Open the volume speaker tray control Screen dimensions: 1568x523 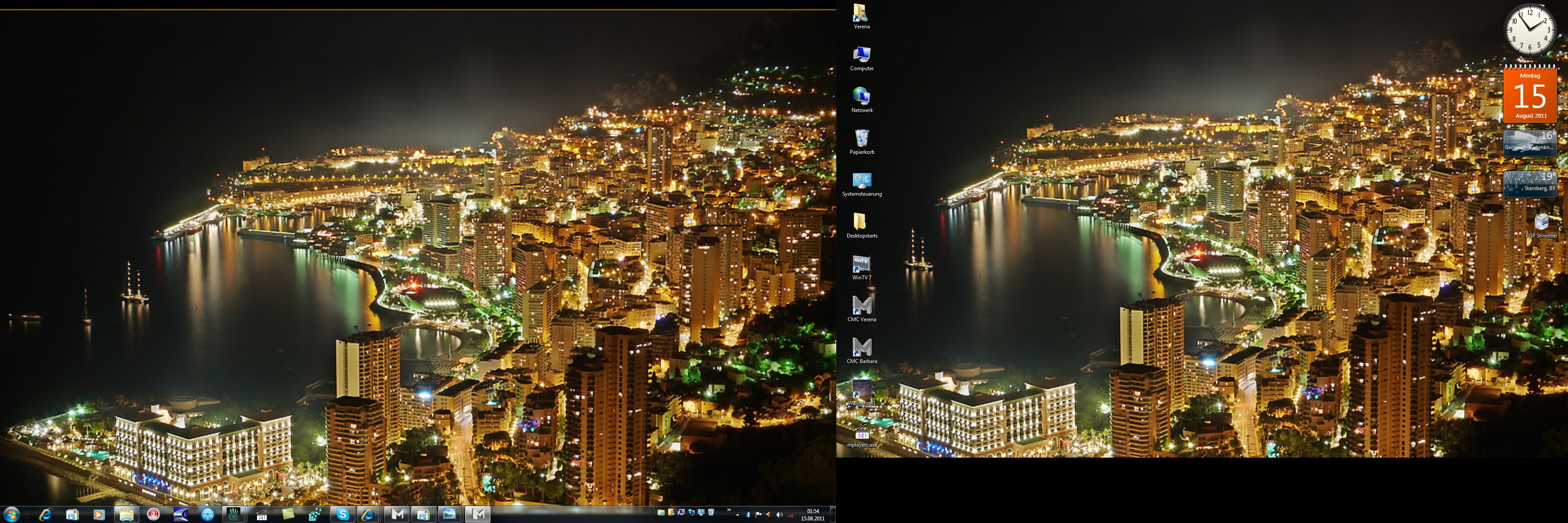click(x=780, y=515)
